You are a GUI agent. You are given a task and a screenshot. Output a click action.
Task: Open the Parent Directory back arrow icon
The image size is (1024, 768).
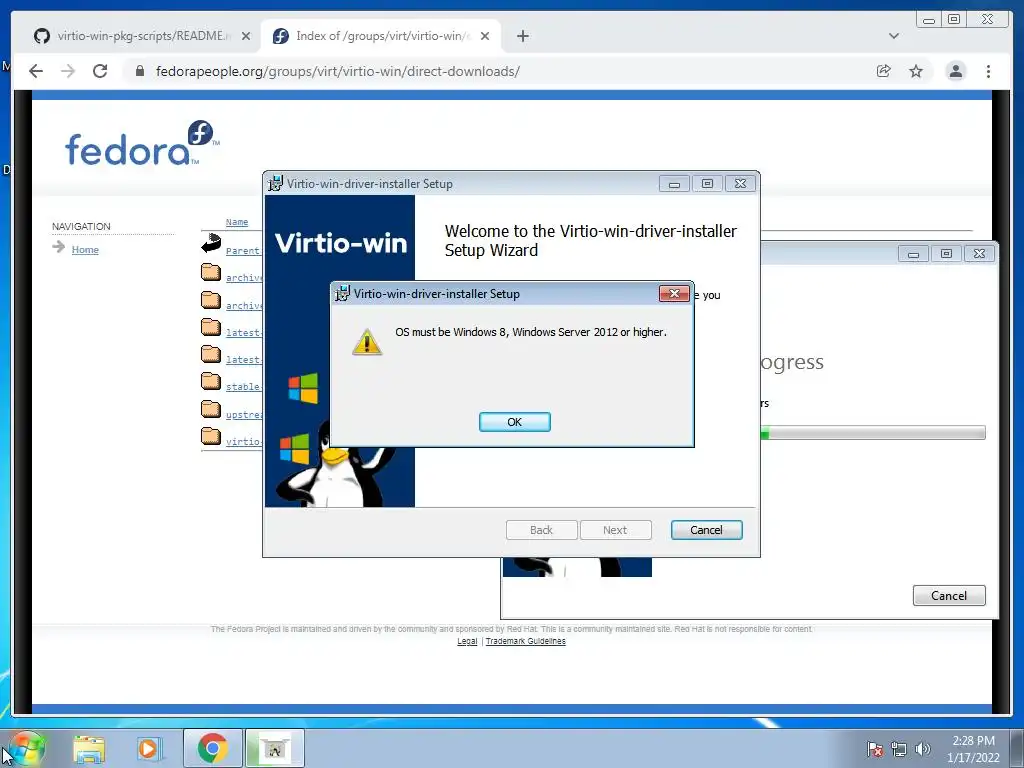(x=211, y=243)
